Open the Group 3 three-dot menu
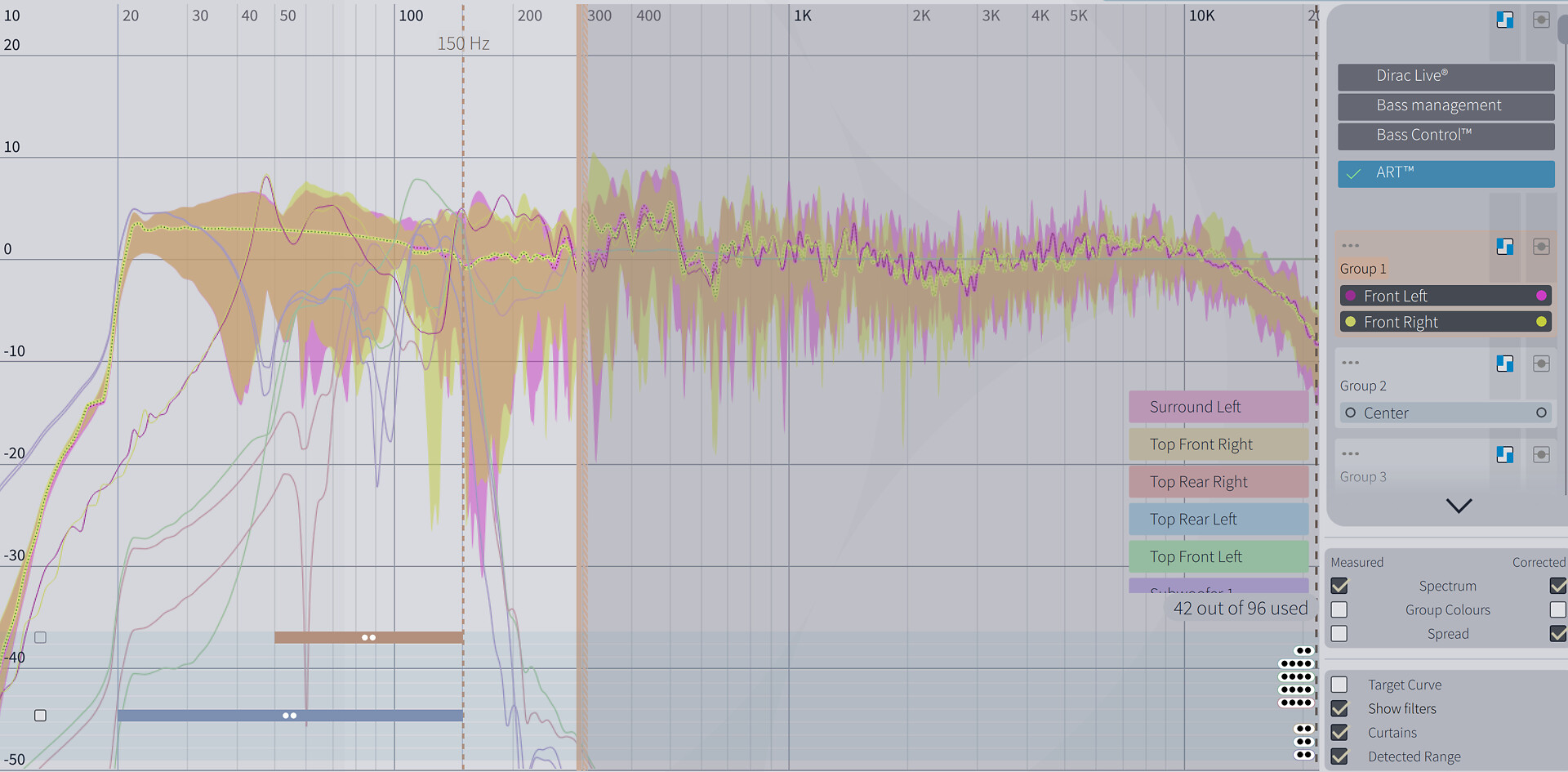Image resolution: width=1568 pixels, height=772 pixels. tap(1350, 453)
